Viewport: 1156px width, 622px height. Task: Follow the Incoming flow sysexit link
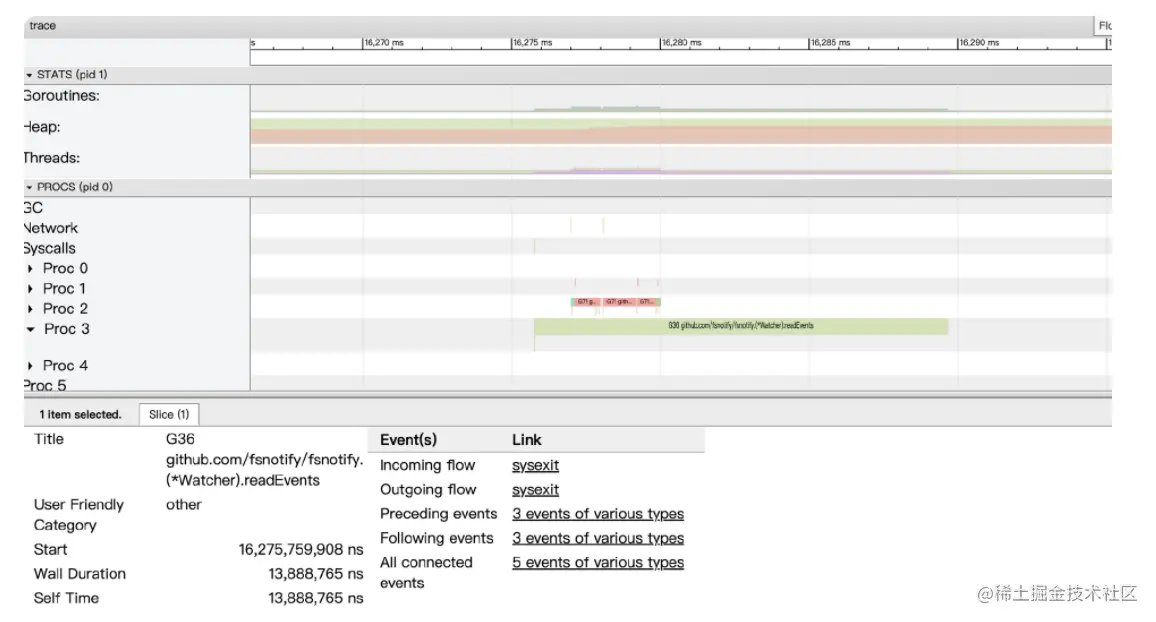tap(535, 465)
